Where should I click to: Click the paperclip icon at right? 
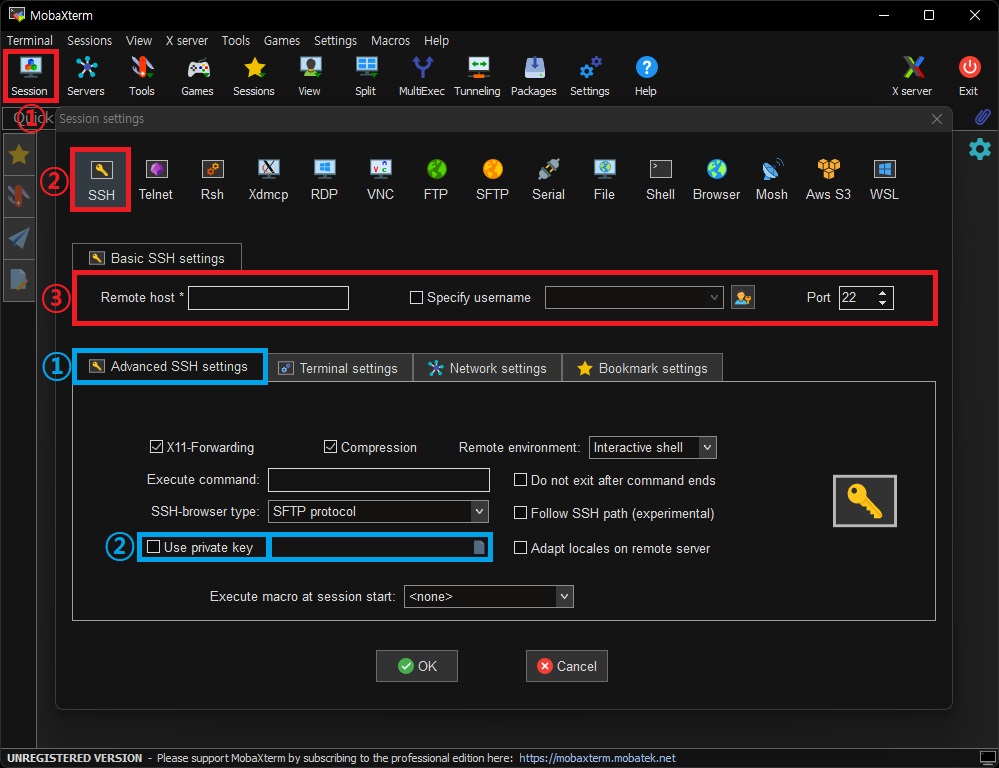(x=982, y=117)
